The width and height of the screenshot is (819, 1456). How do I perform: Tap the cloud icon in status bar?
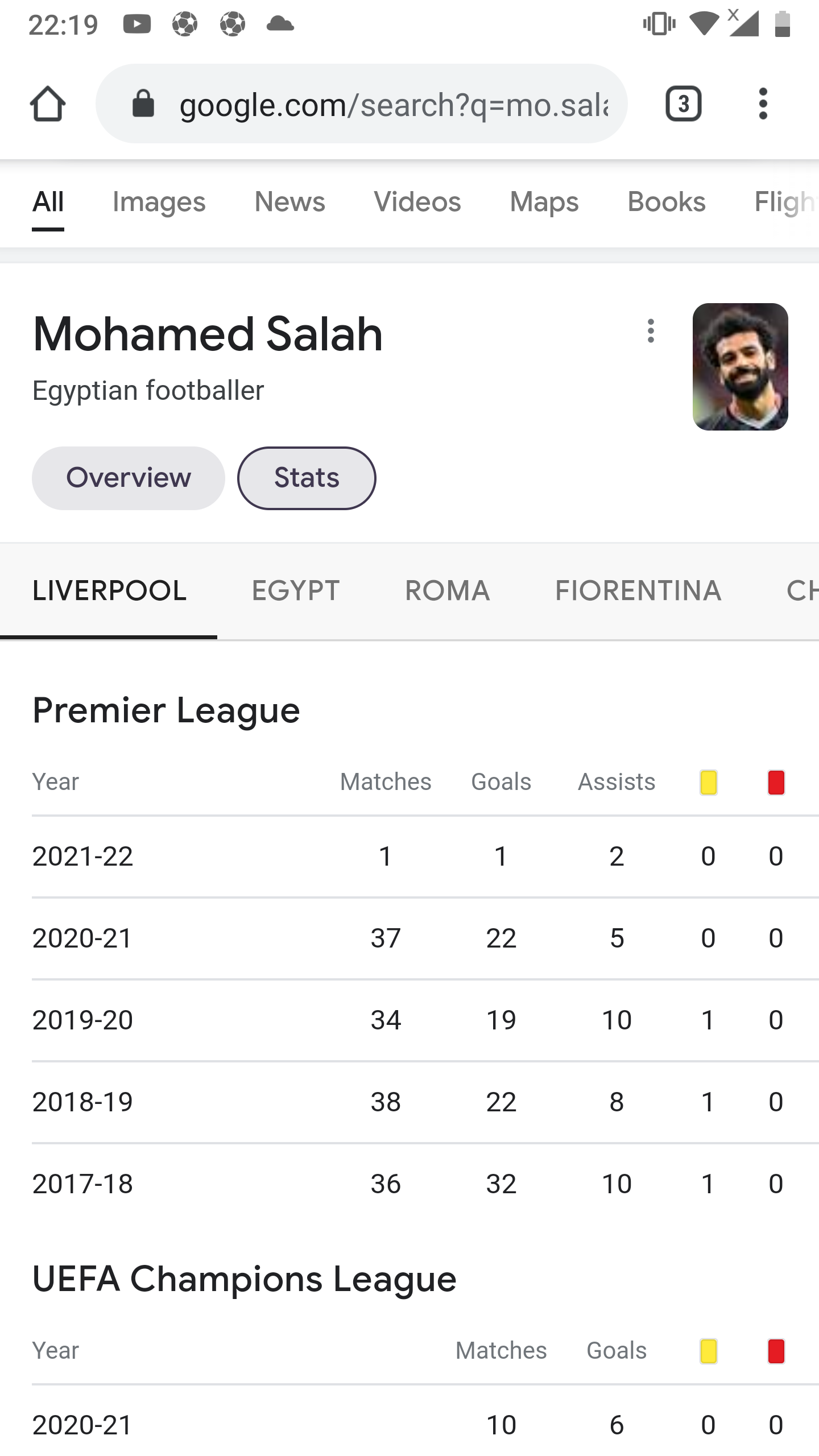[x=280, y=24]
